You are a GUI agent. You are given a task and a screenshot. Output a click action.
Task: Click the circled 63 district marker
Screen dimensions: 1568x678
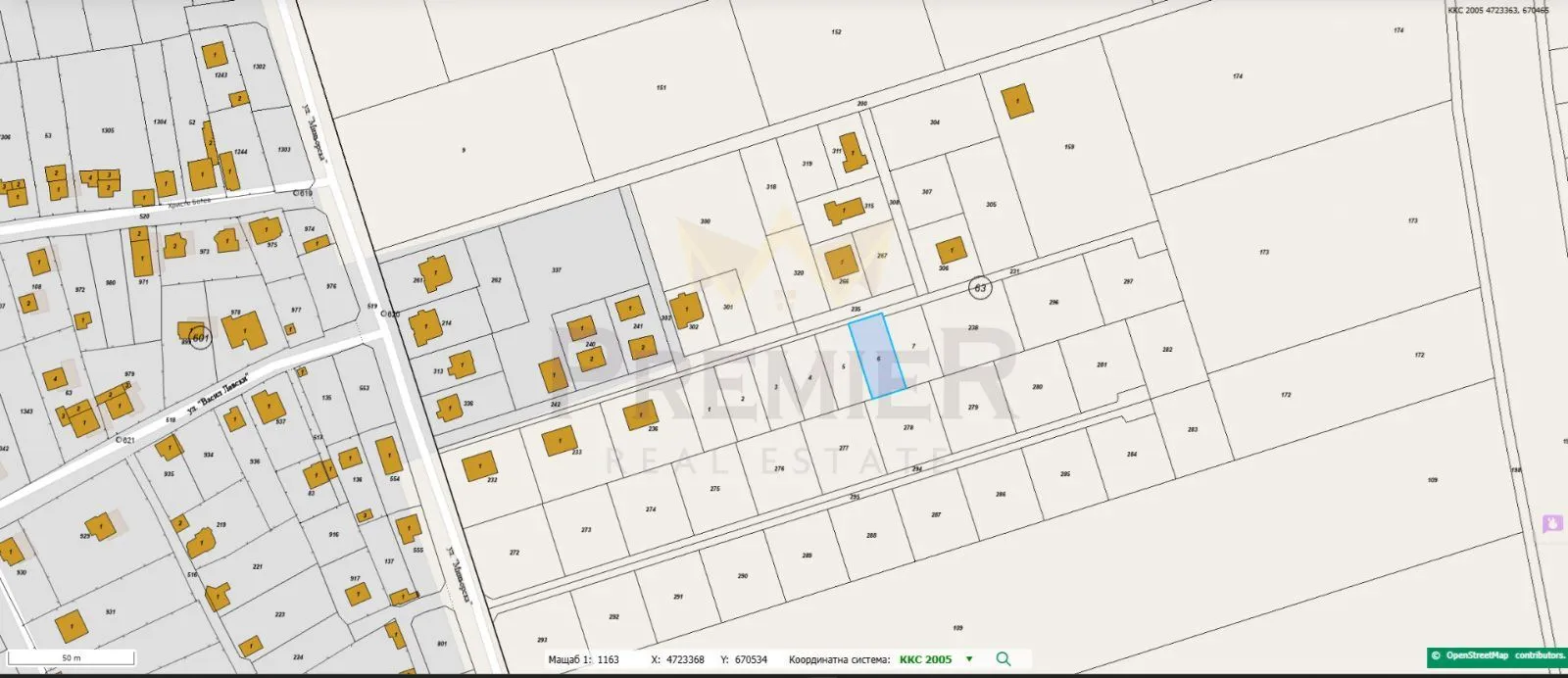[x=979, y=288]
